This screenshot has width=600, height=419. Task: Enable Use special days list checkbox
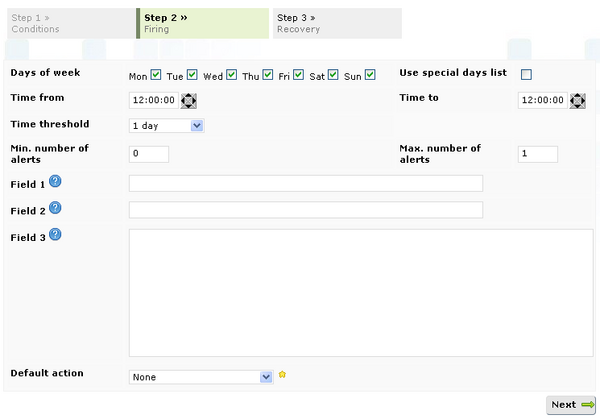pyautogui.click(x=526, y=75)
